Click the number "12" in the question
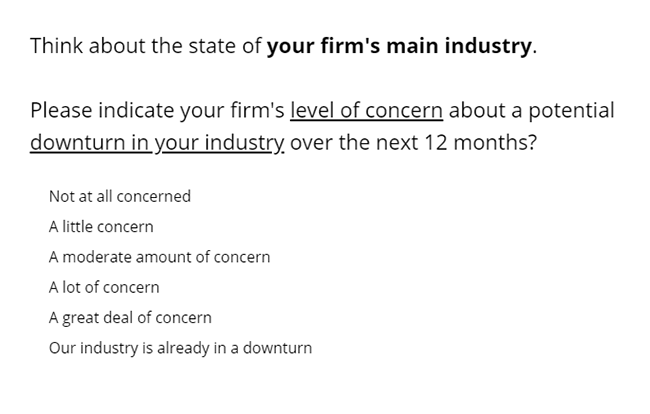The height and width of the screenshot is (414, 650). (436, 143)
